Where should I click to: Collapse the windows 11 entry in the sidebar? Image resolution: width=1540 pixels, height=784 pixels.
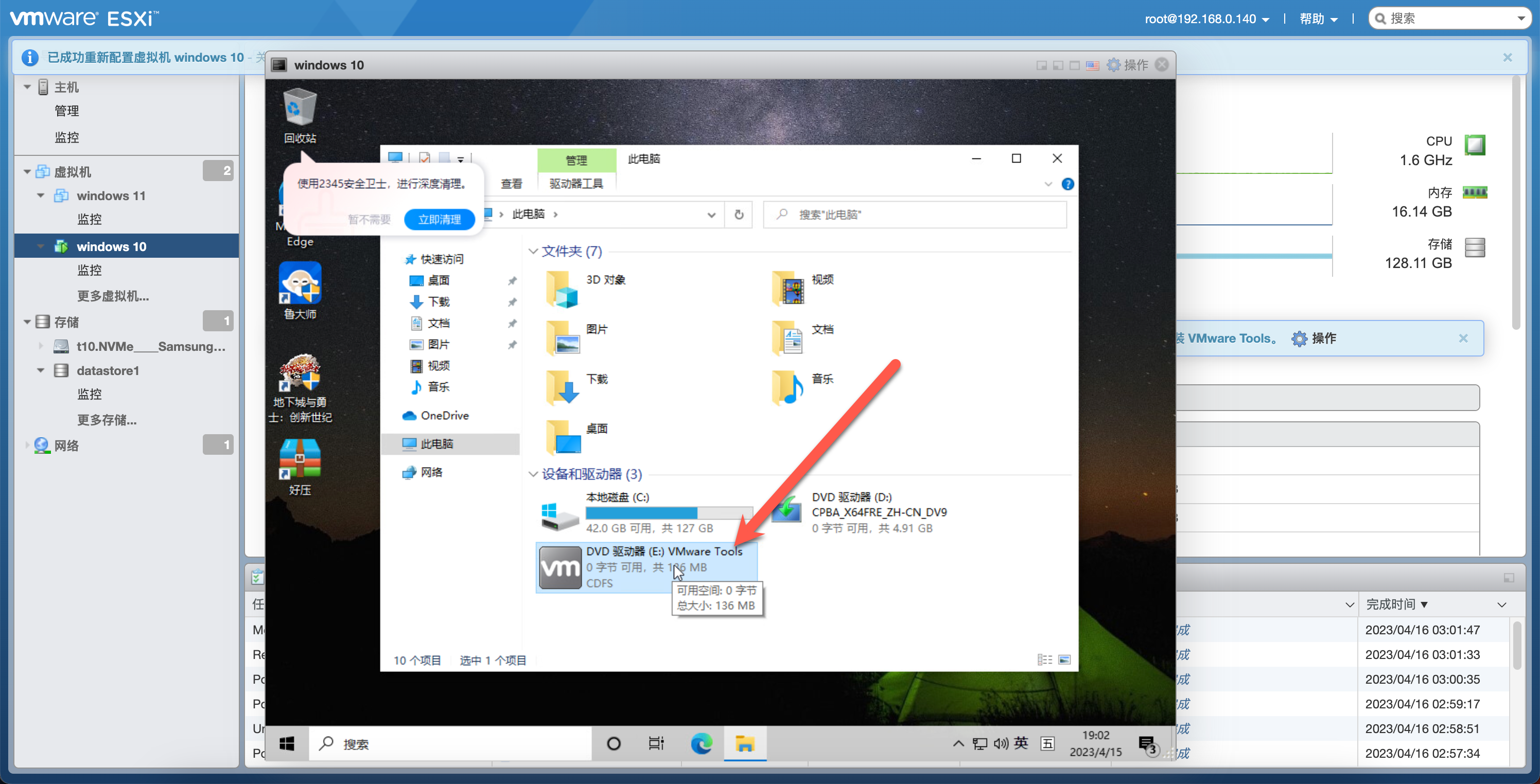click(x=41, y=195)
